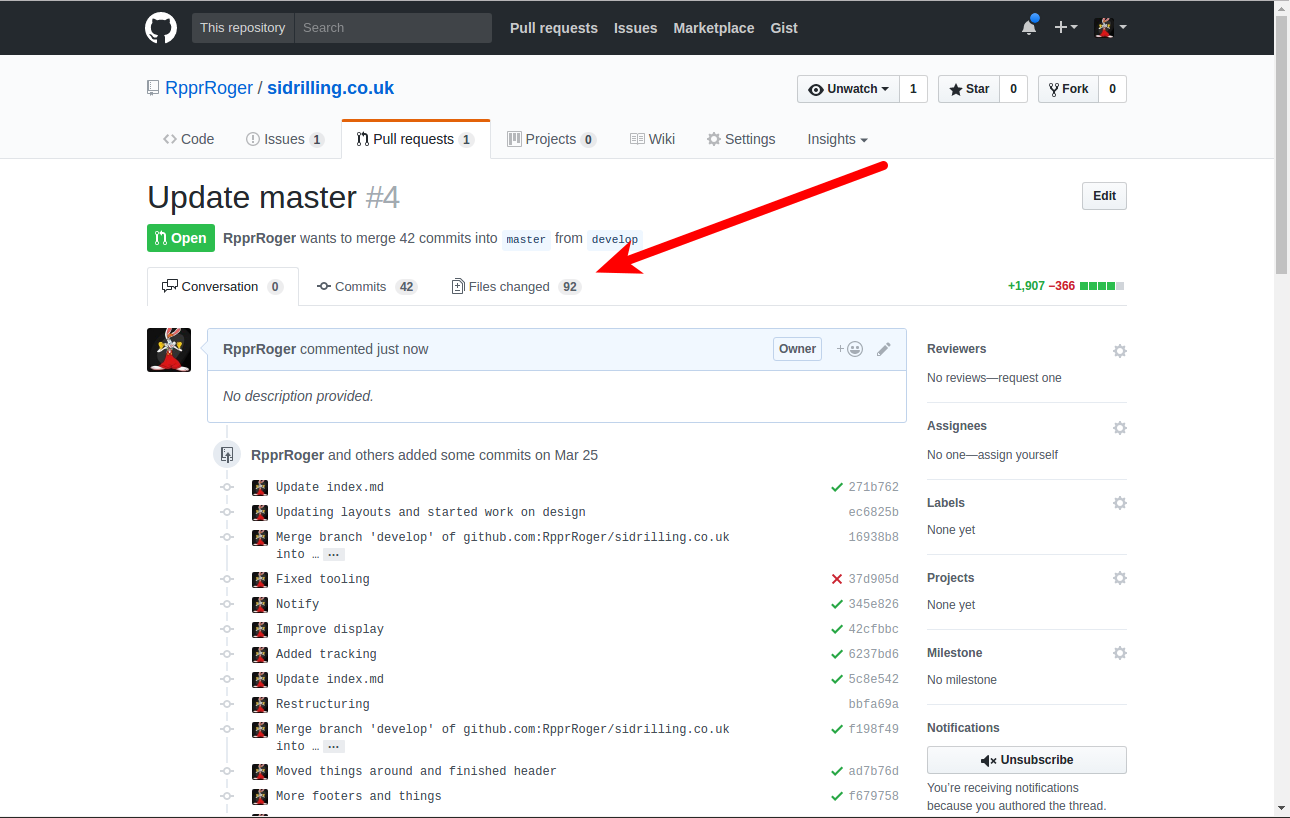Click the diffstat +1,907 −366 bar
This screenshot has width=1290, height=818.
click(x=1066, y=286)
